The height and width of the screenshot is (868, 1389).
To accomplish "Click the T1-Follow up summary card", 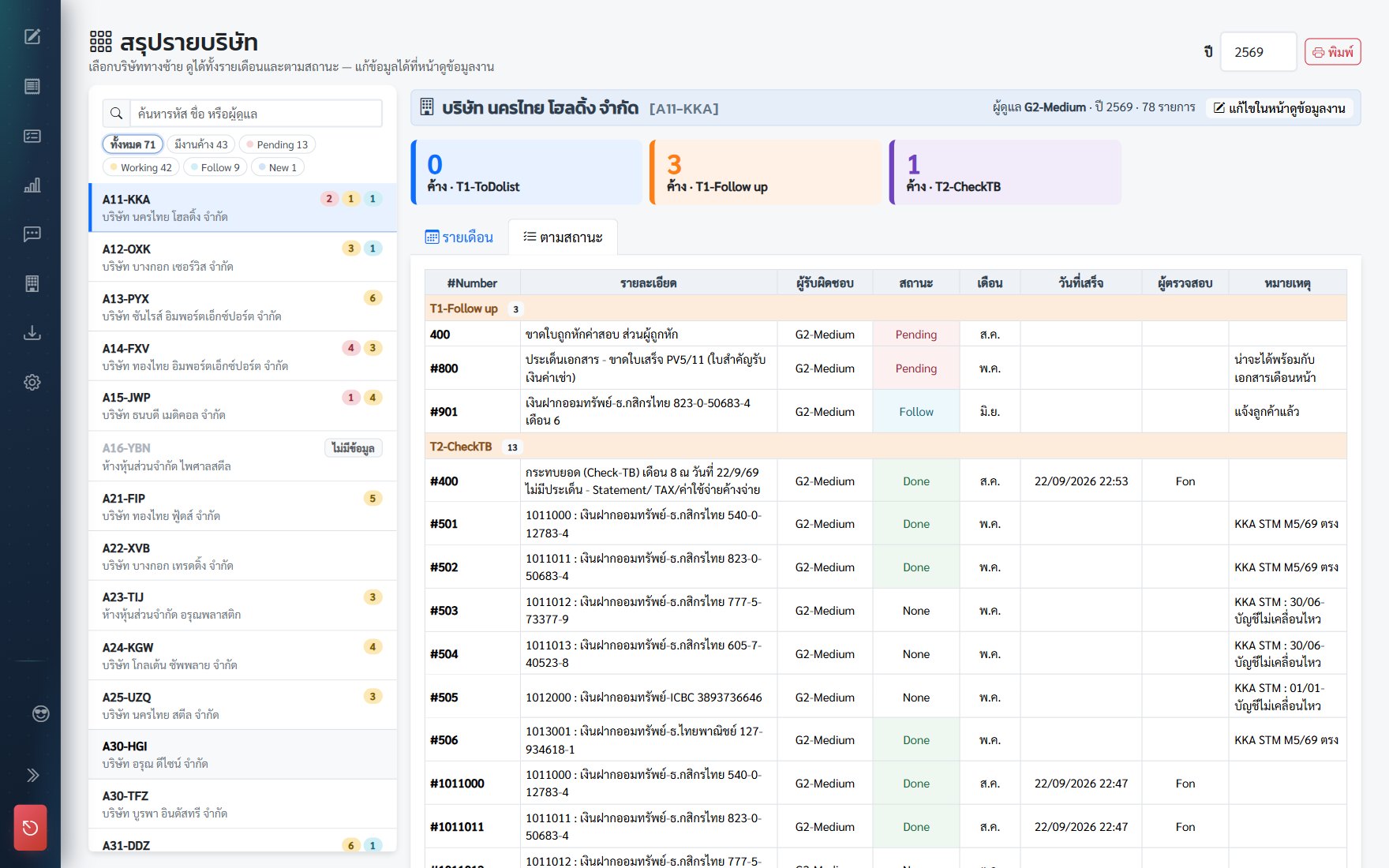I will click(766, 173).
